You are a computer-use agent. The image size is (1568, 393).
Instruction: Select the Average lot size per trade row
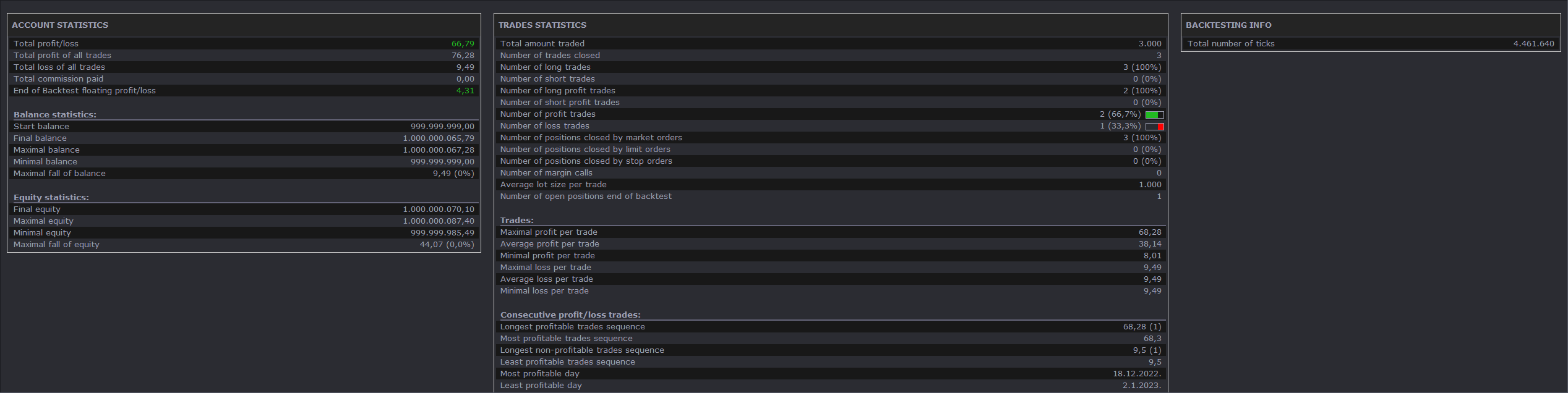coord(831,185)
